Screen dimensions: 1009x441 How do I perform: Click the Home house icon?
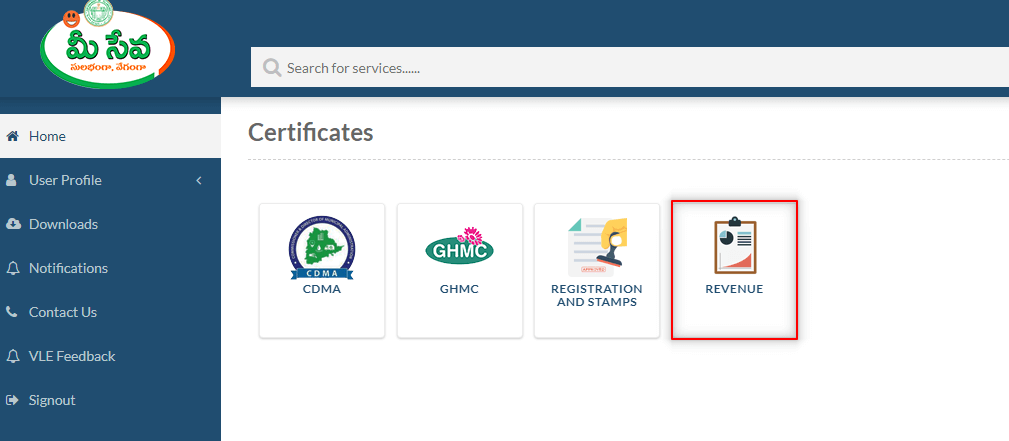[x=12, y=136]
